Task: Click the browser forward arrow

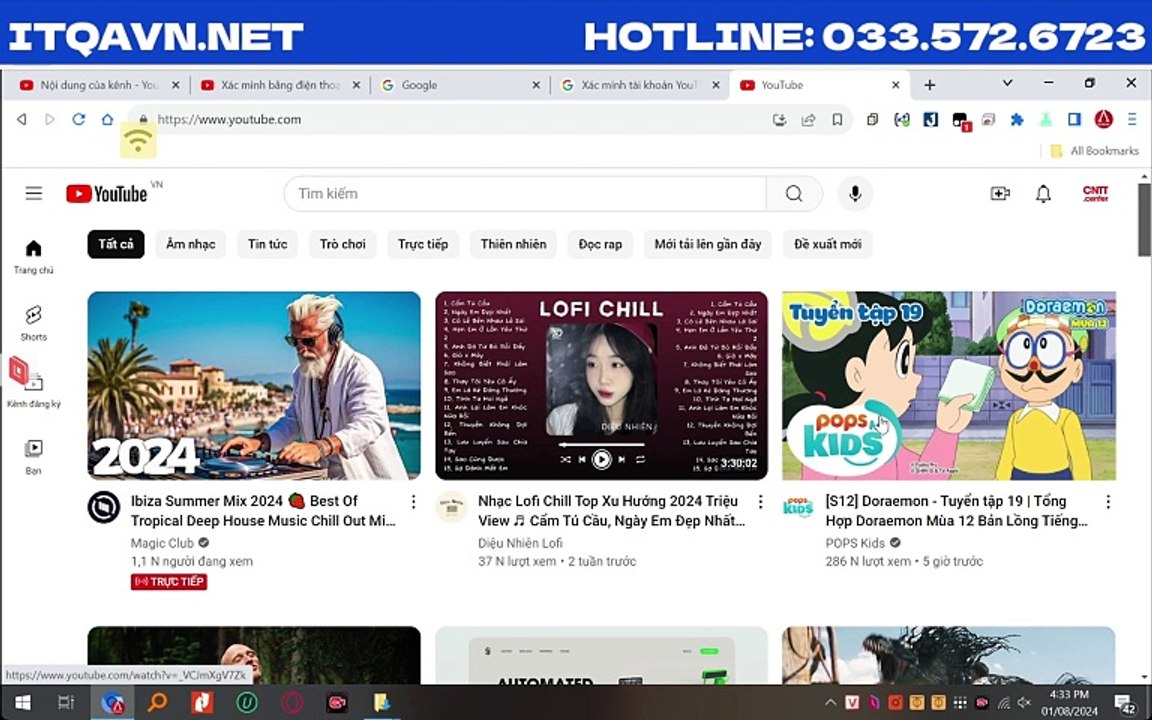Action: tap(50, 119)
